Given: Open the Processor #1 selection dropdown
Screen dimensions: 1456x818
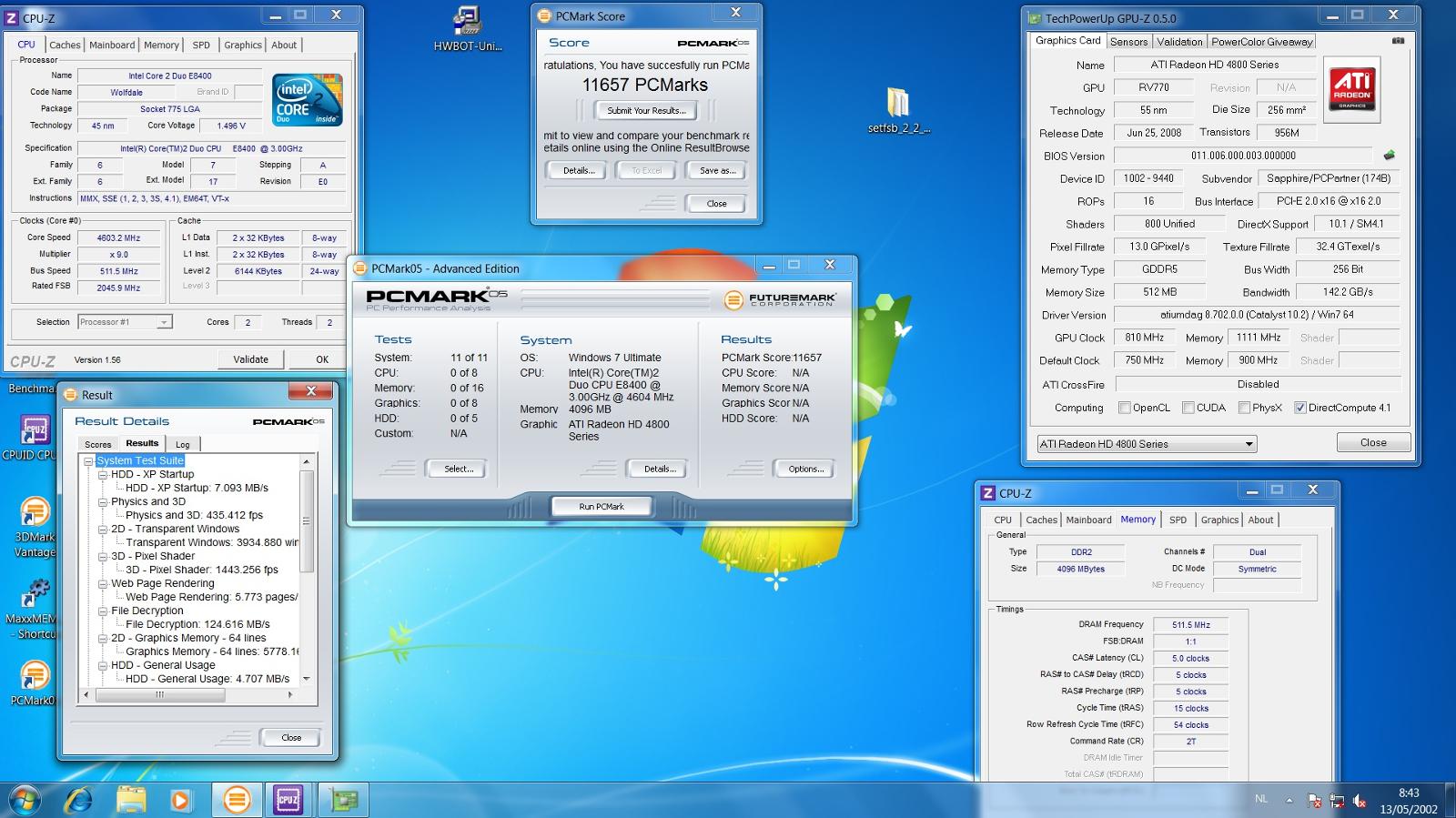Looking at the screenshot, I should point(124,322).
